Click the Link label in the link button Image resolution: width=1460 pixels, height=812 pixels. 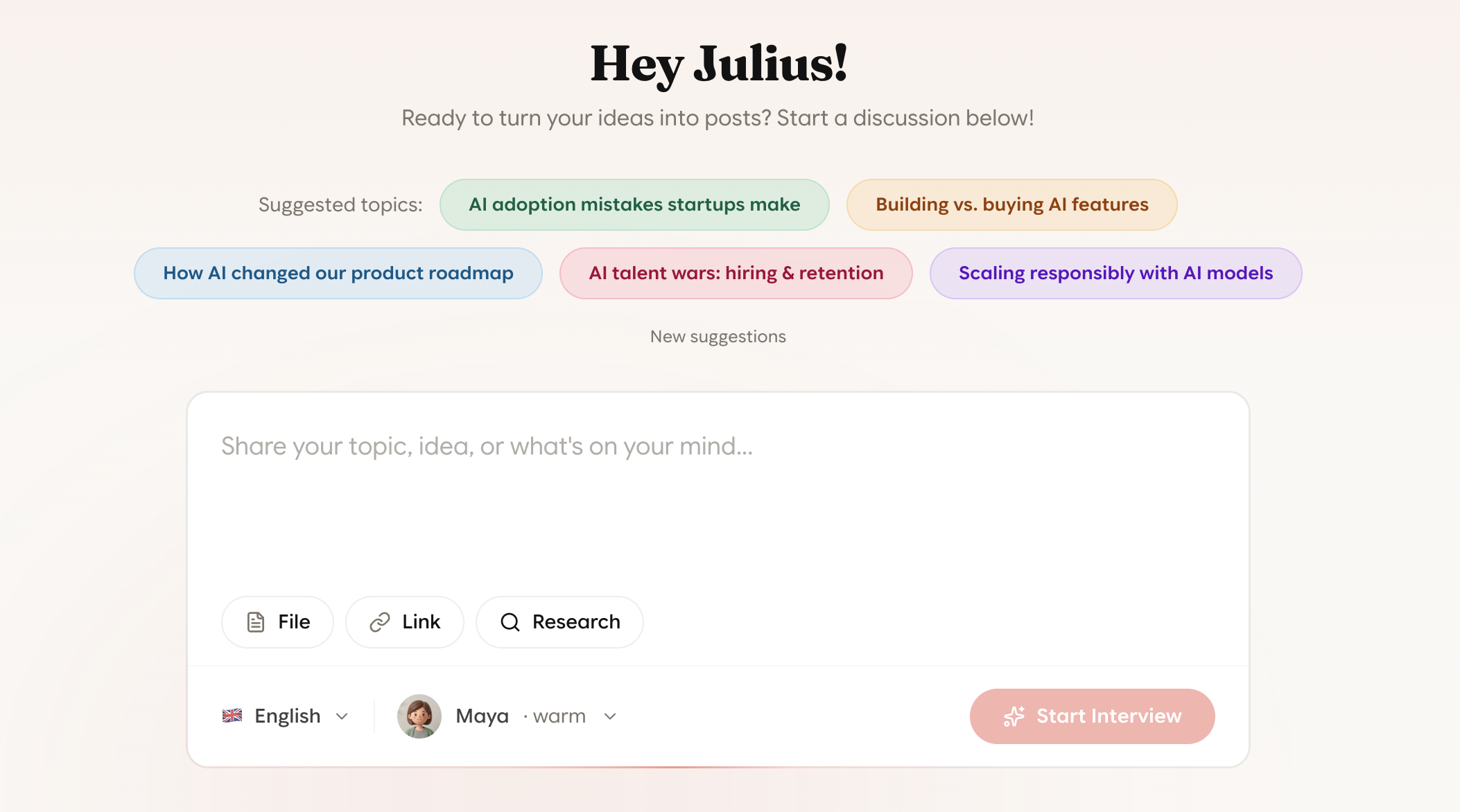(421, 622)
